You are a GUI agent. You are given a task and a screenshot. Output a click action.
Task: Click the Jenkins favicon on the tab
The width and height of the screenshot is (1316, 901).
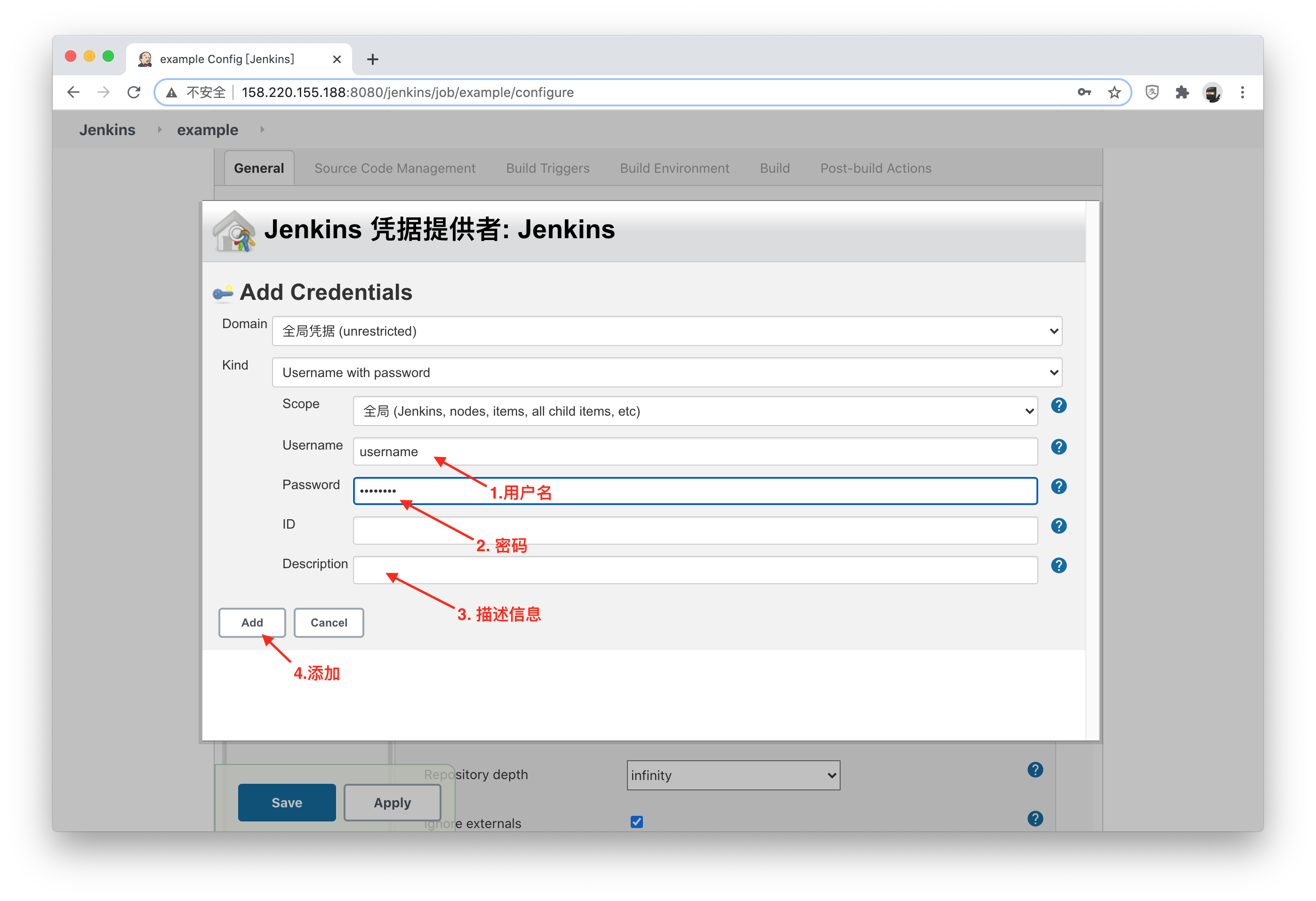tap(145, 59)
